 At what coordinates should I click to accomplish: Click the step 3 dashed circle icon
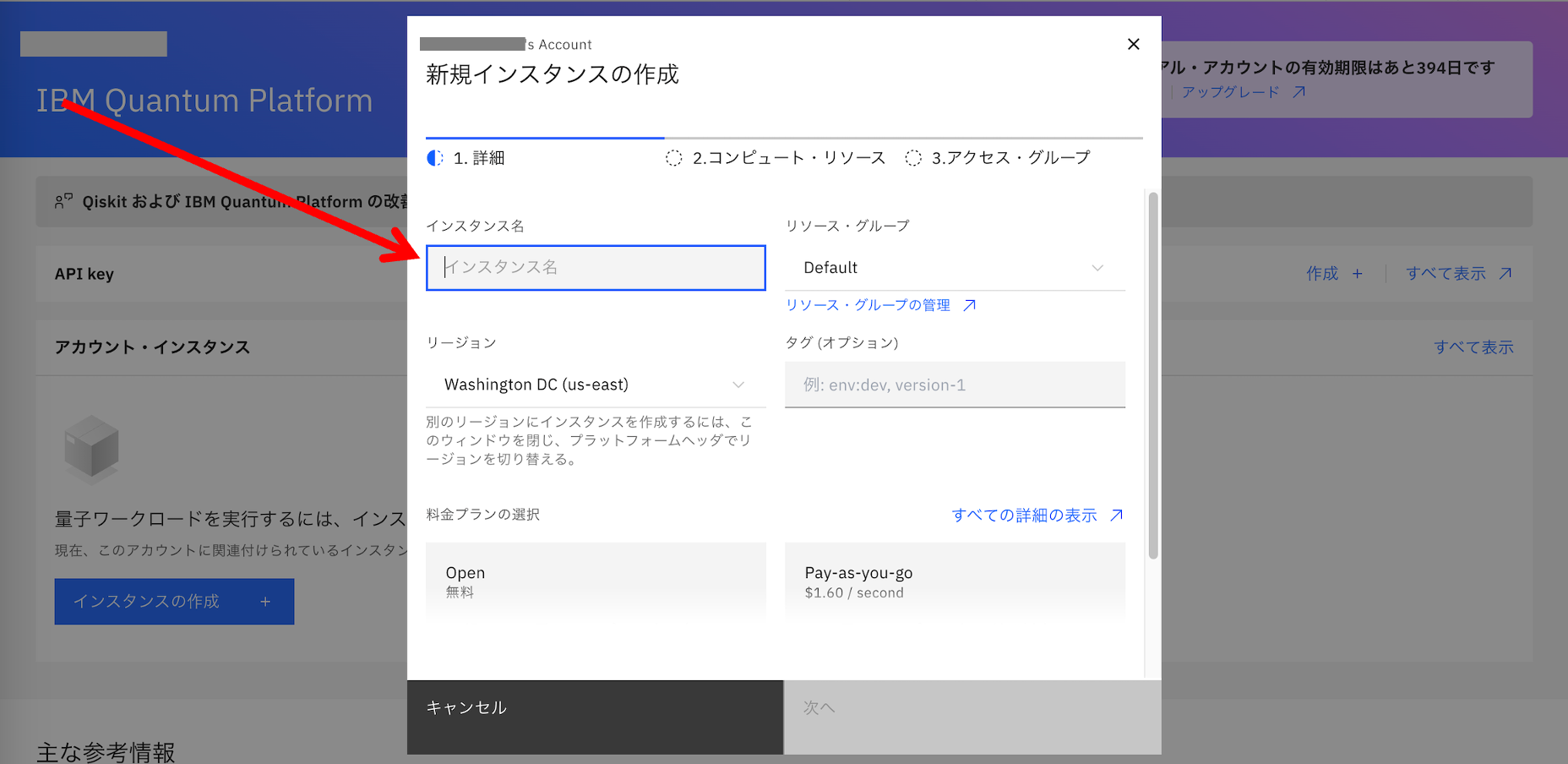[913, 158]
